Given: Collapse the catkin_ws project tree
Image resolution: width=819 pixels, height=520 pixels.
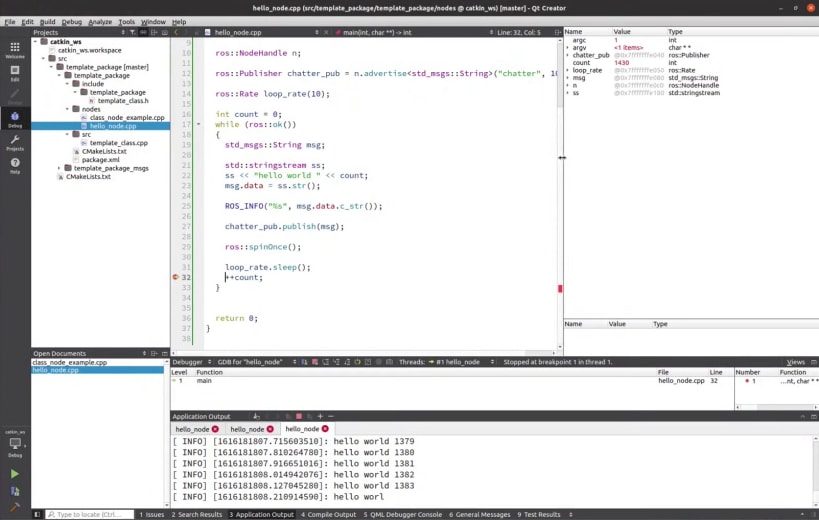Looking at the screenshot, I should coord(36,42).
